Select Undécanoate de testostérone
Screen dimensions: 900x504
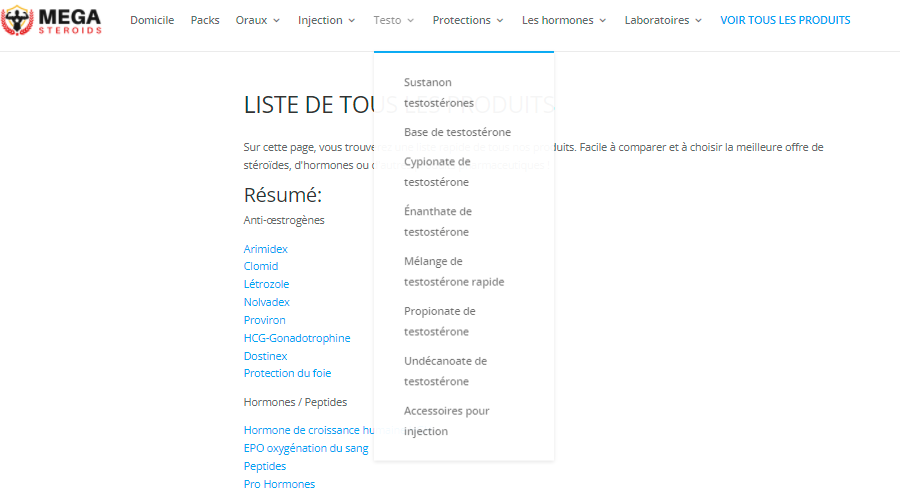(x=445, y=371)
